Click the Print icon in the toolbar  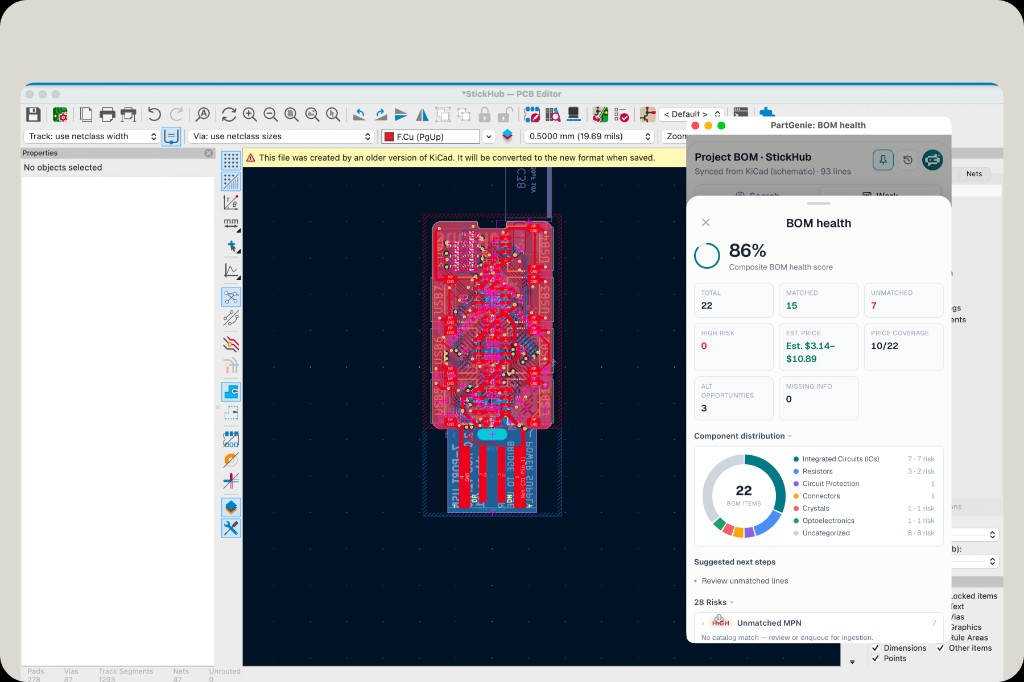tap(107, 114)
